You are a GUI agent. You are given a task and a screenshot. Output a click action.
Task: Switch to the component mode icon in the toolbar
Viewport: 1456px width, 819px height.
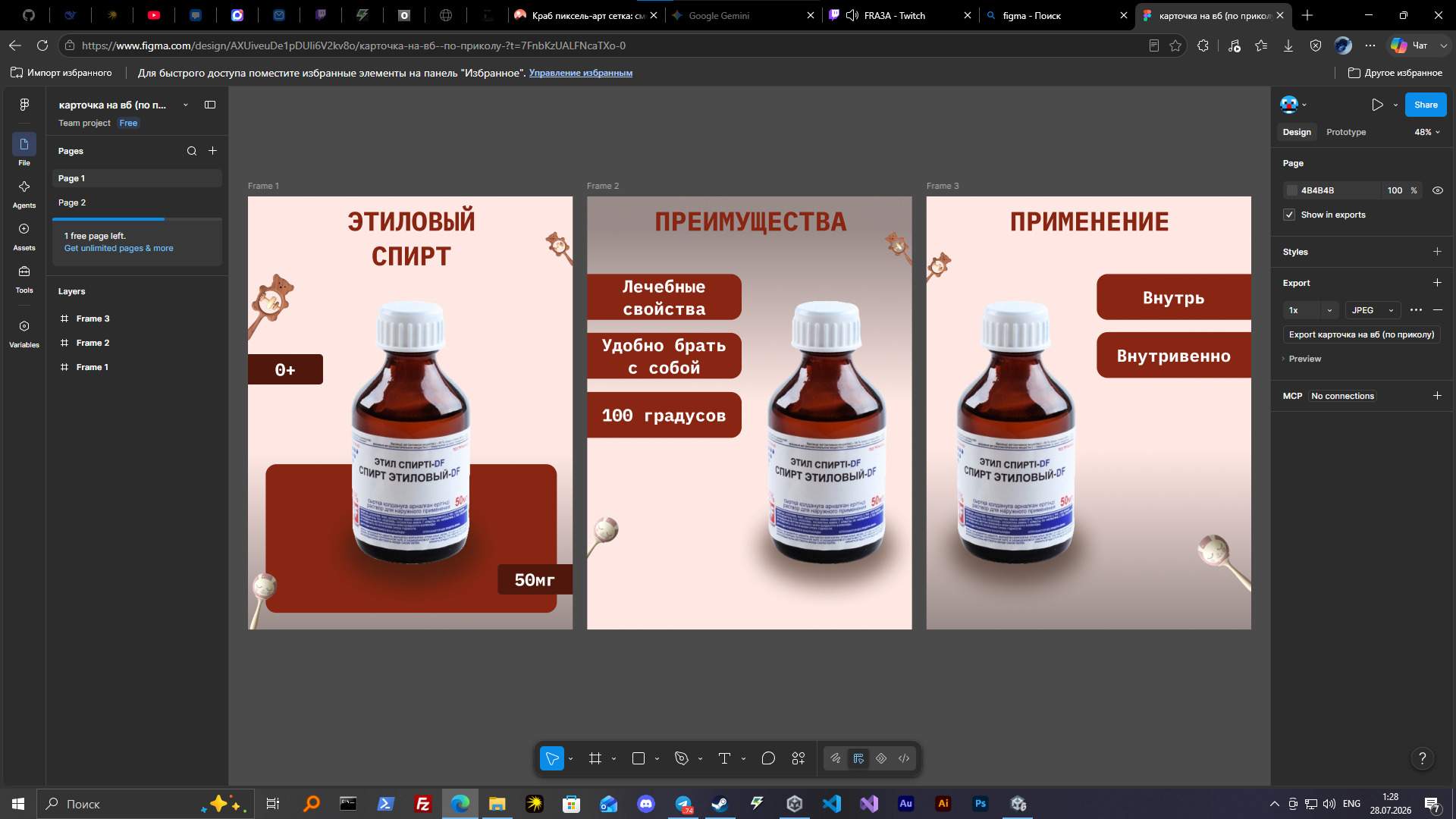pyautogui.click(x=881, y=758)
